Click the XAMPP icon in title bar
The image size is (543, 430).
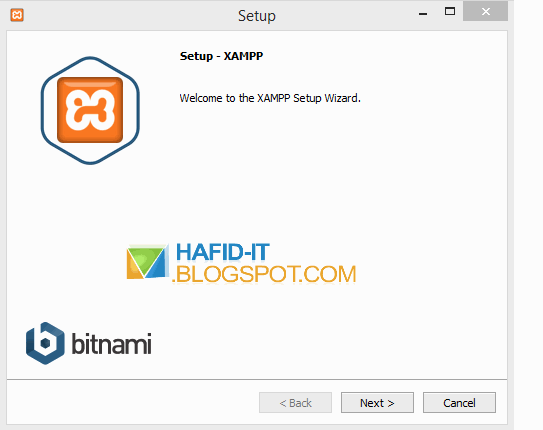17,15
